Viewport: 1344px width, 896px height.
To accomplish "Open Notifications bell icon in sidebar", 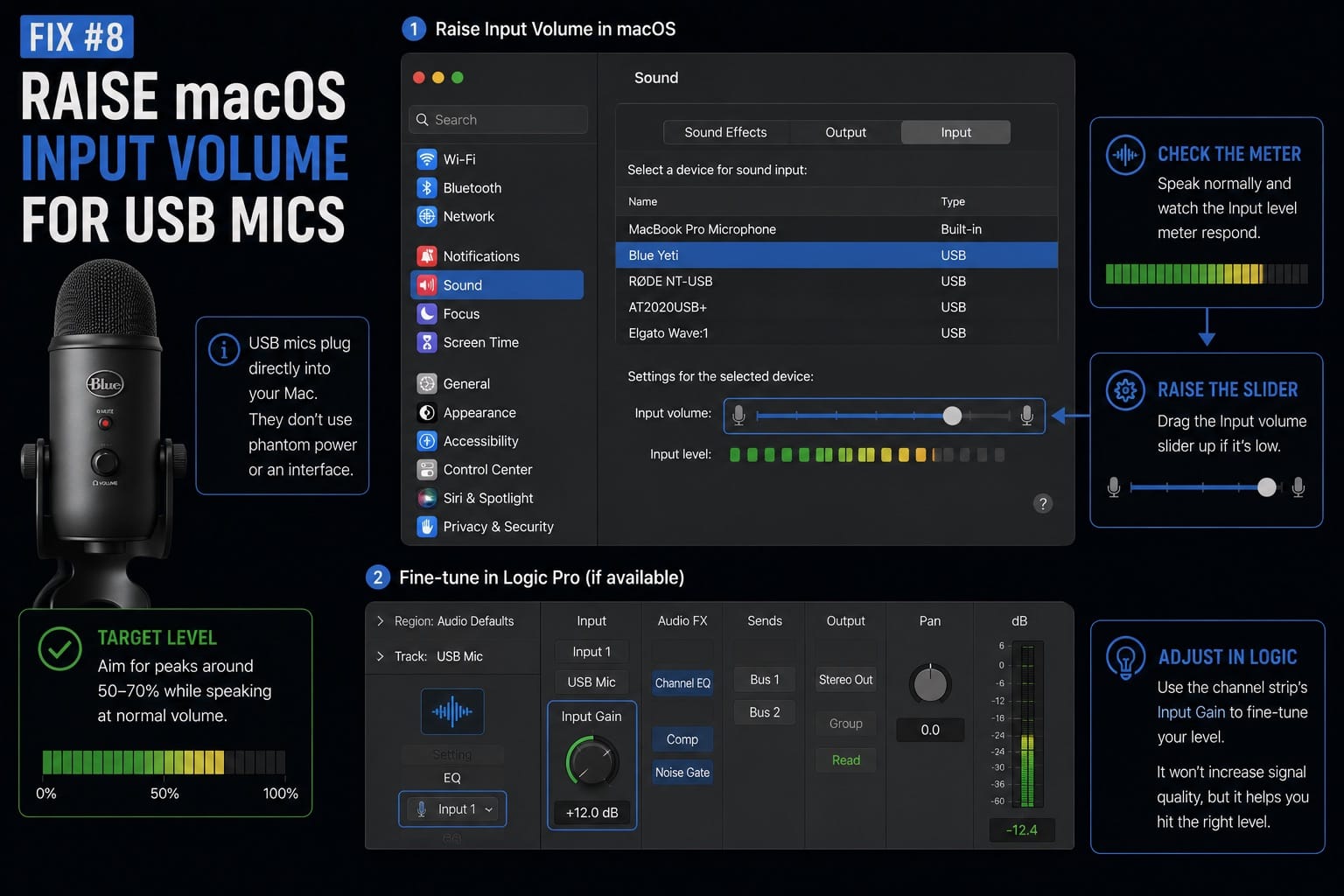I will (x=426, y=255).
